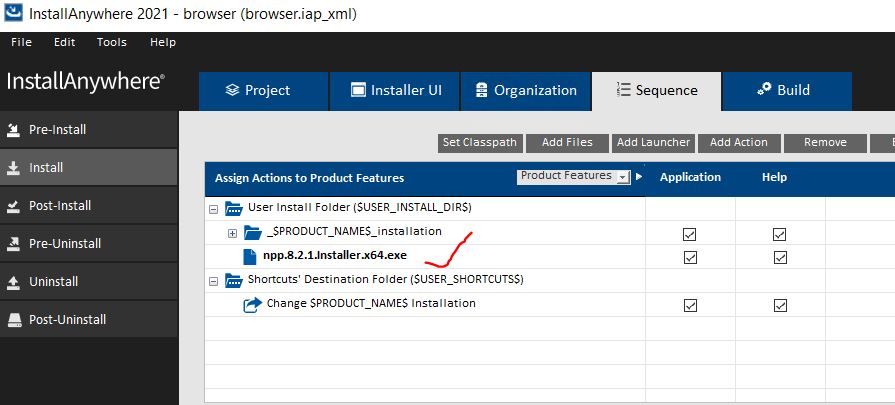The image size is (895, 405).
Task: Click the Add Launcher button
Action: (x=653, y=143)
